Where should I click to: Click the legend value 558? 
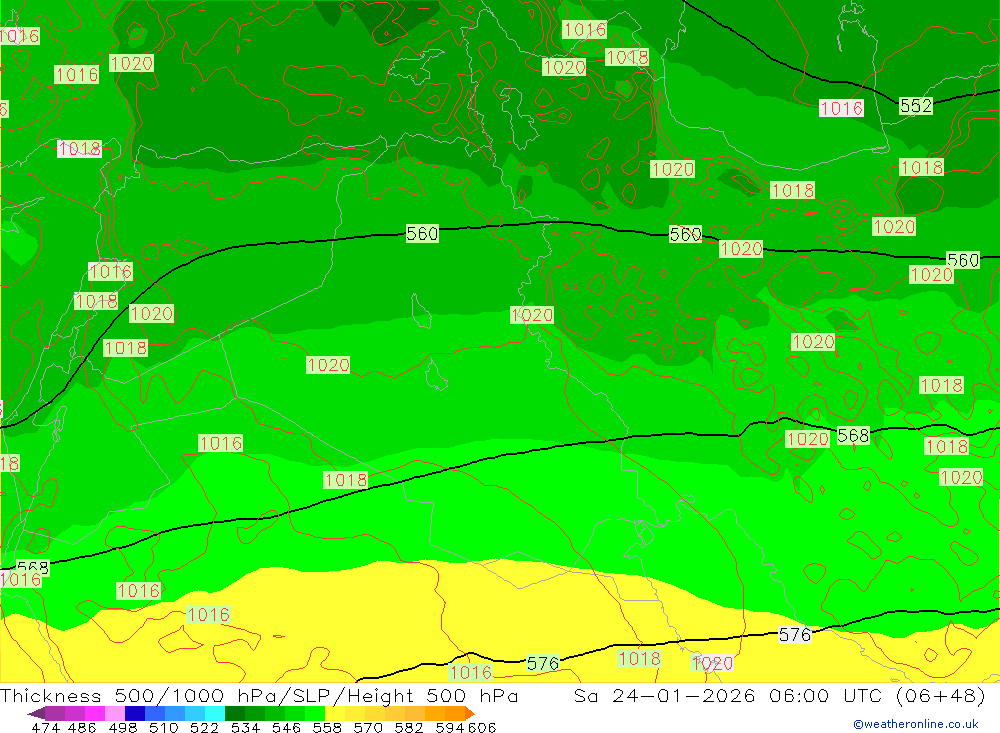325,727
